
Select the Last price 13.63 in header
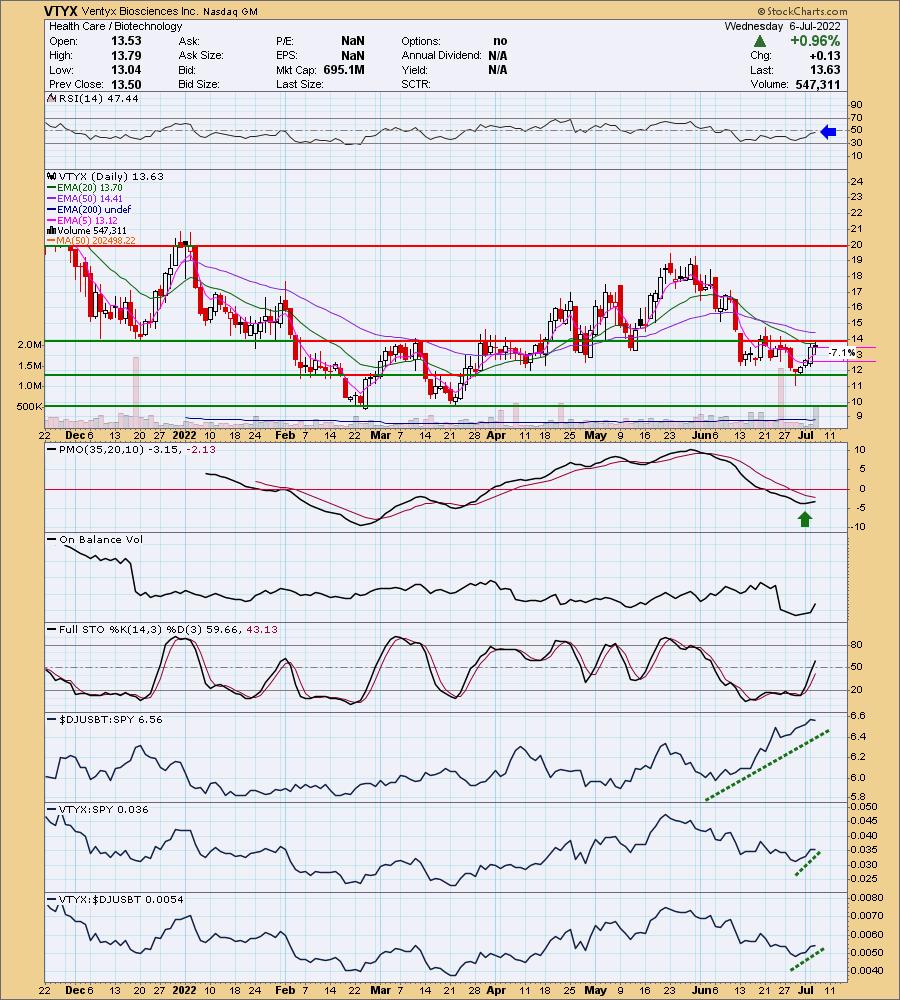(x=825, y=70)
